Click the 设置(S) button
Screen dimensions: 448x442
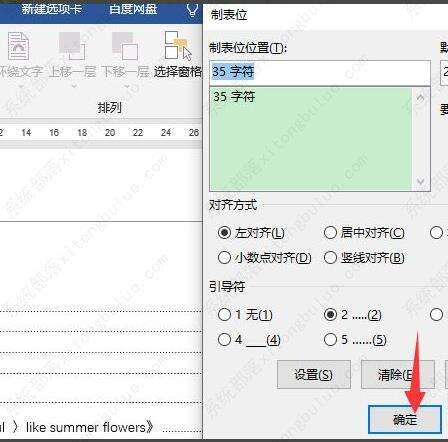point(314,375)
